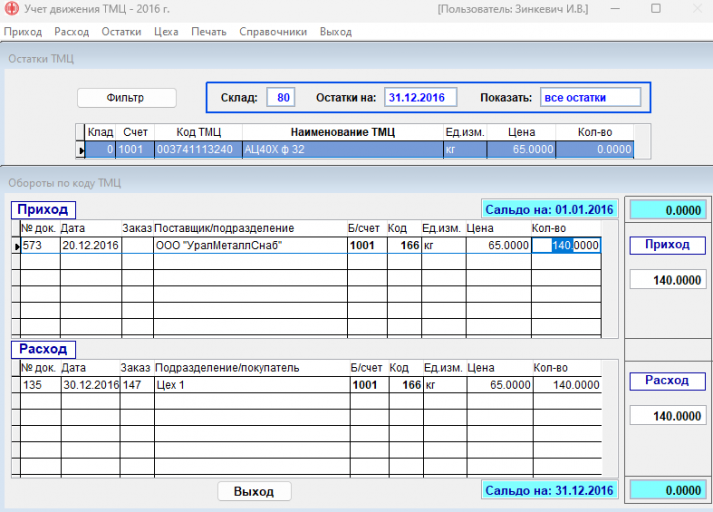The image size is (713, 512).
Task: Click the date cell 30.12.2016
Action: (91, 385)
